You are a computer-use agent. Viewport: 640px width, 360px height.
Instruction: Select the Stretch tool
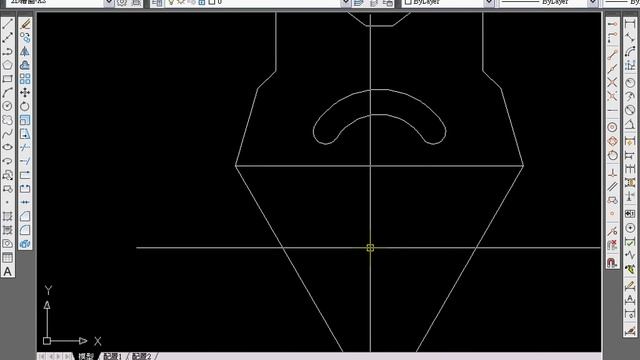tap(25, 134)
